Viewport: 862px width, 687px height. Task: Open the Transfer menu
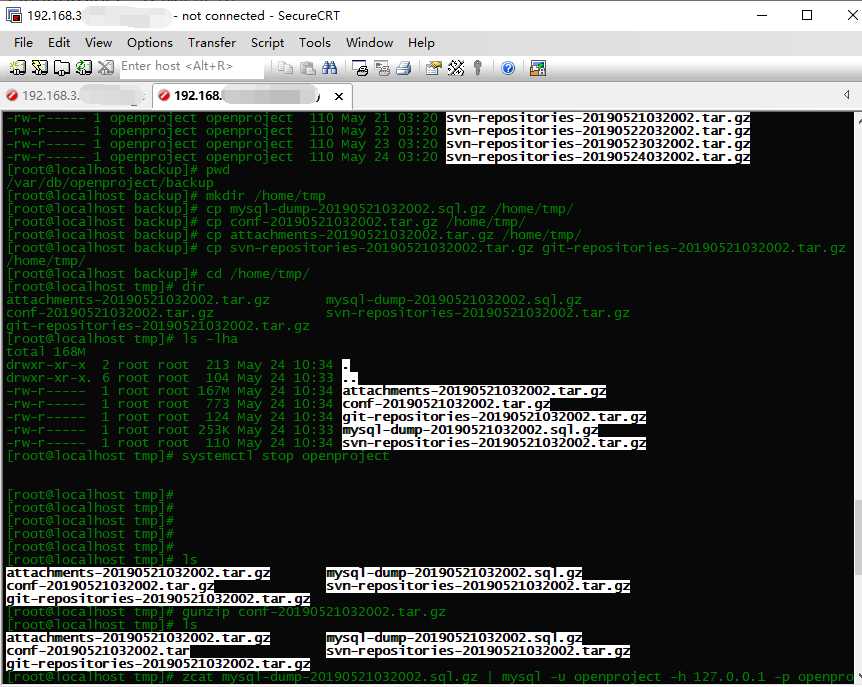[x=212, y=42]
